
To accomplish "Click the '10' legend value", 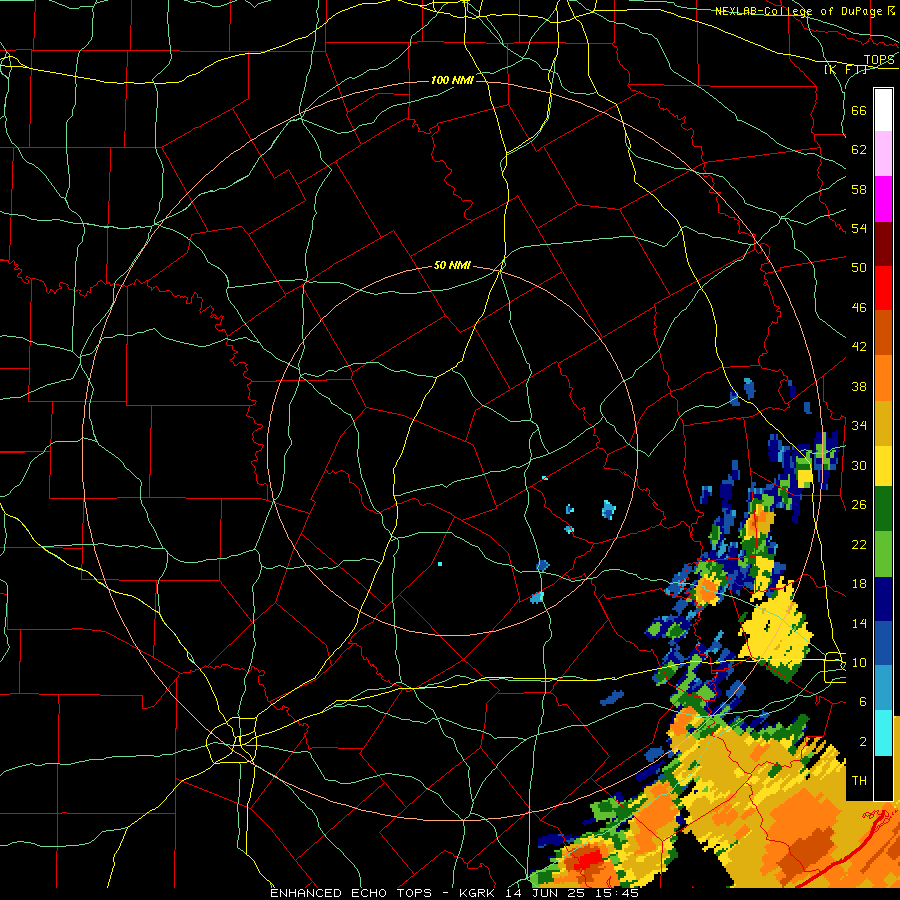I will click(859, 663).
